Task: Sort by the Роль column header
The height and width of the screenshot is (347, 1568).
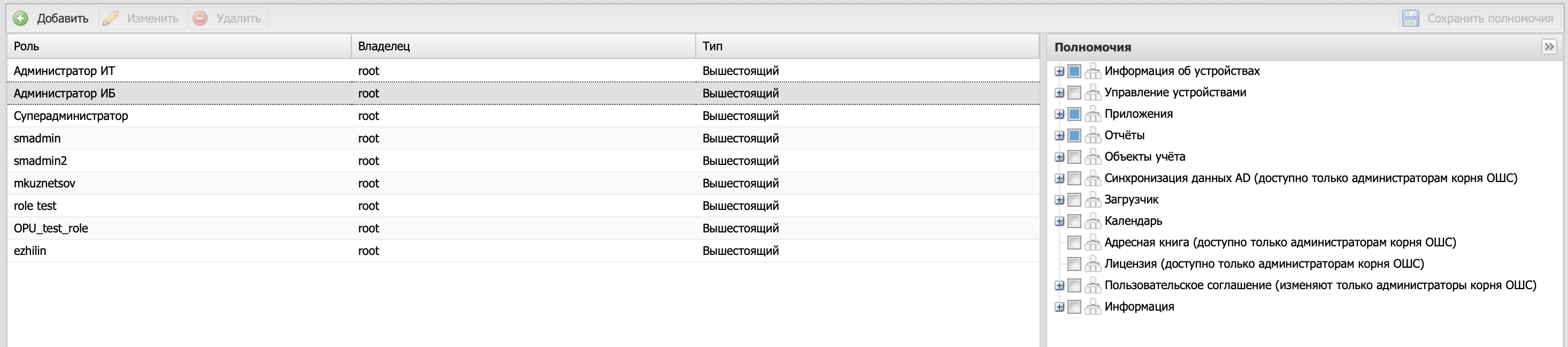Action: tap(27, 47)
